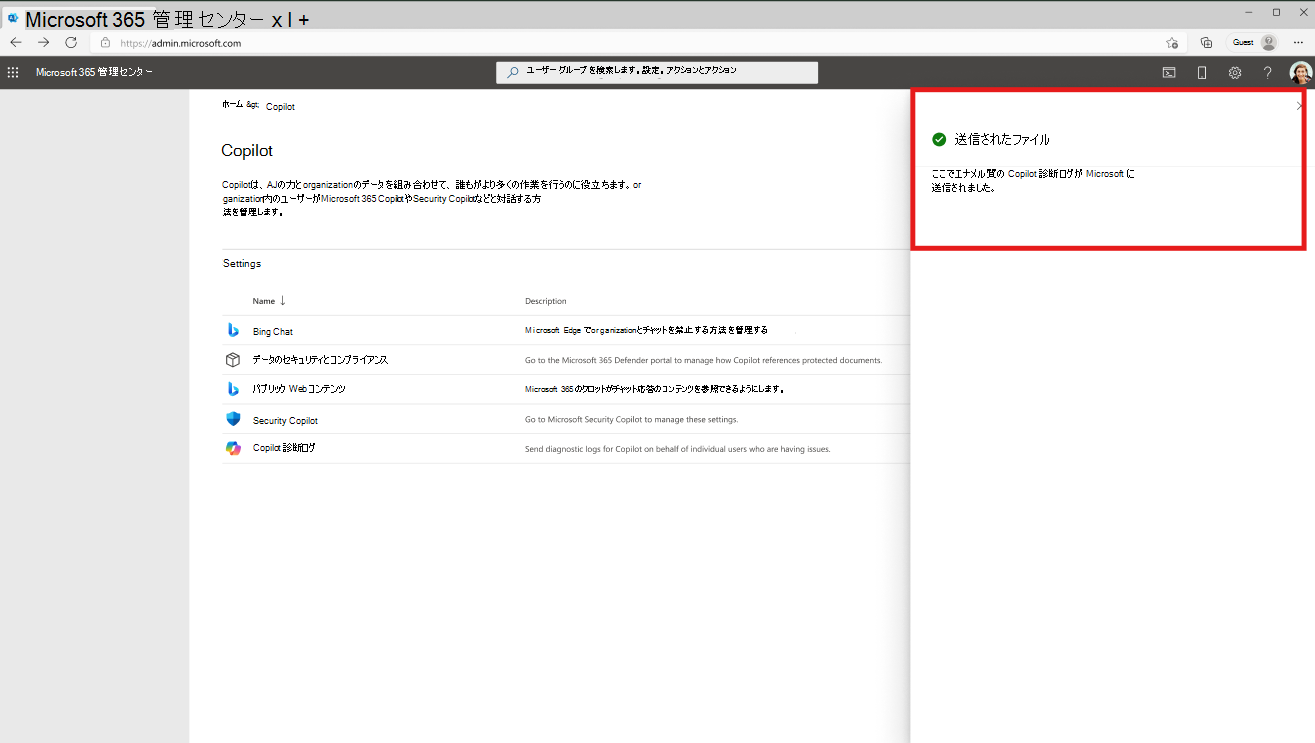Open help with the question mark icon
This screenshot has width=1315, height=743.
[1267, 72]
